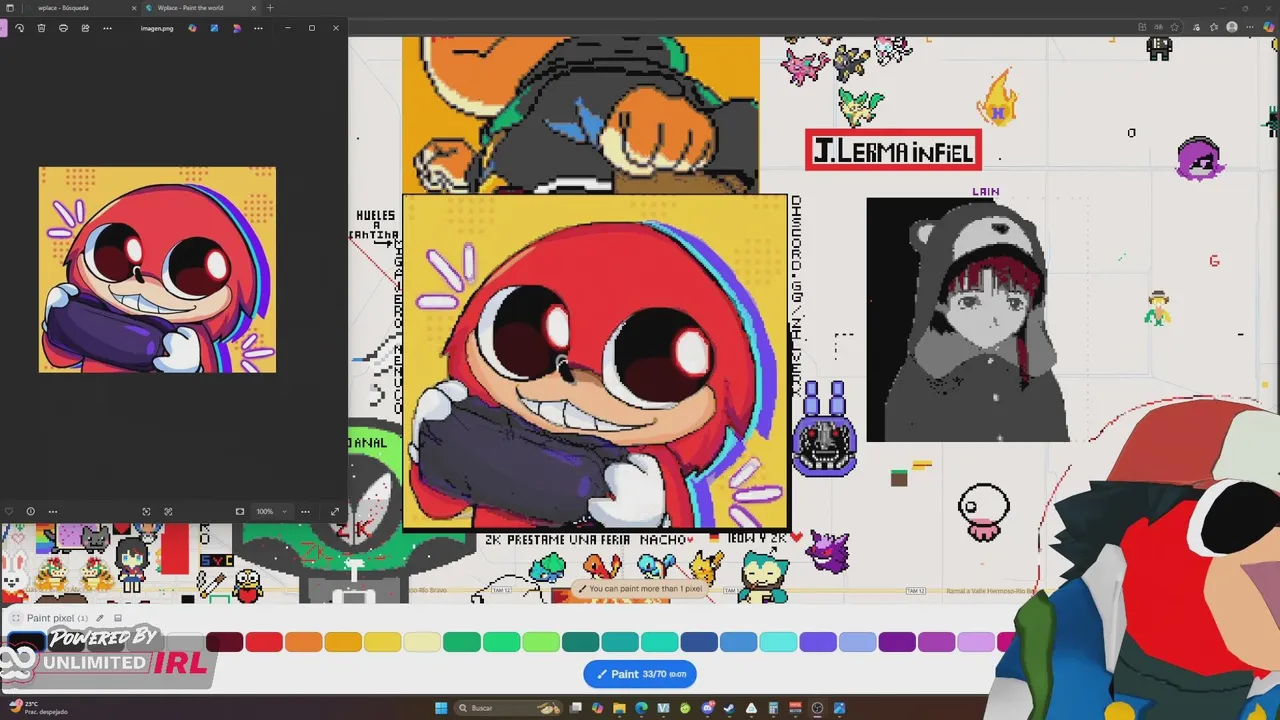Show file info in Photos bottom bar
1280x720 pixels.
point(30,511)
